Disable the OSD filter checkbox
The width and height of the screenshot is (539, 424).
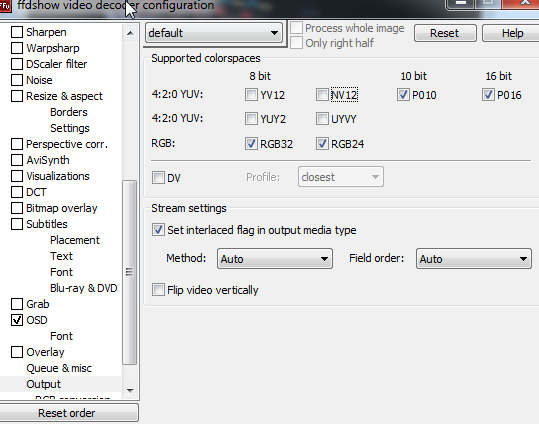tap(17, 320)
